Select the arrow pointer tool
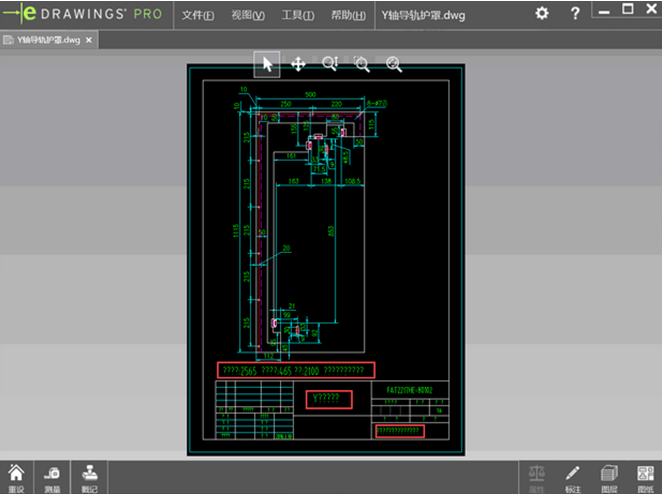The width and height of the screenshot is (662, 494). (x=267, y=64)
